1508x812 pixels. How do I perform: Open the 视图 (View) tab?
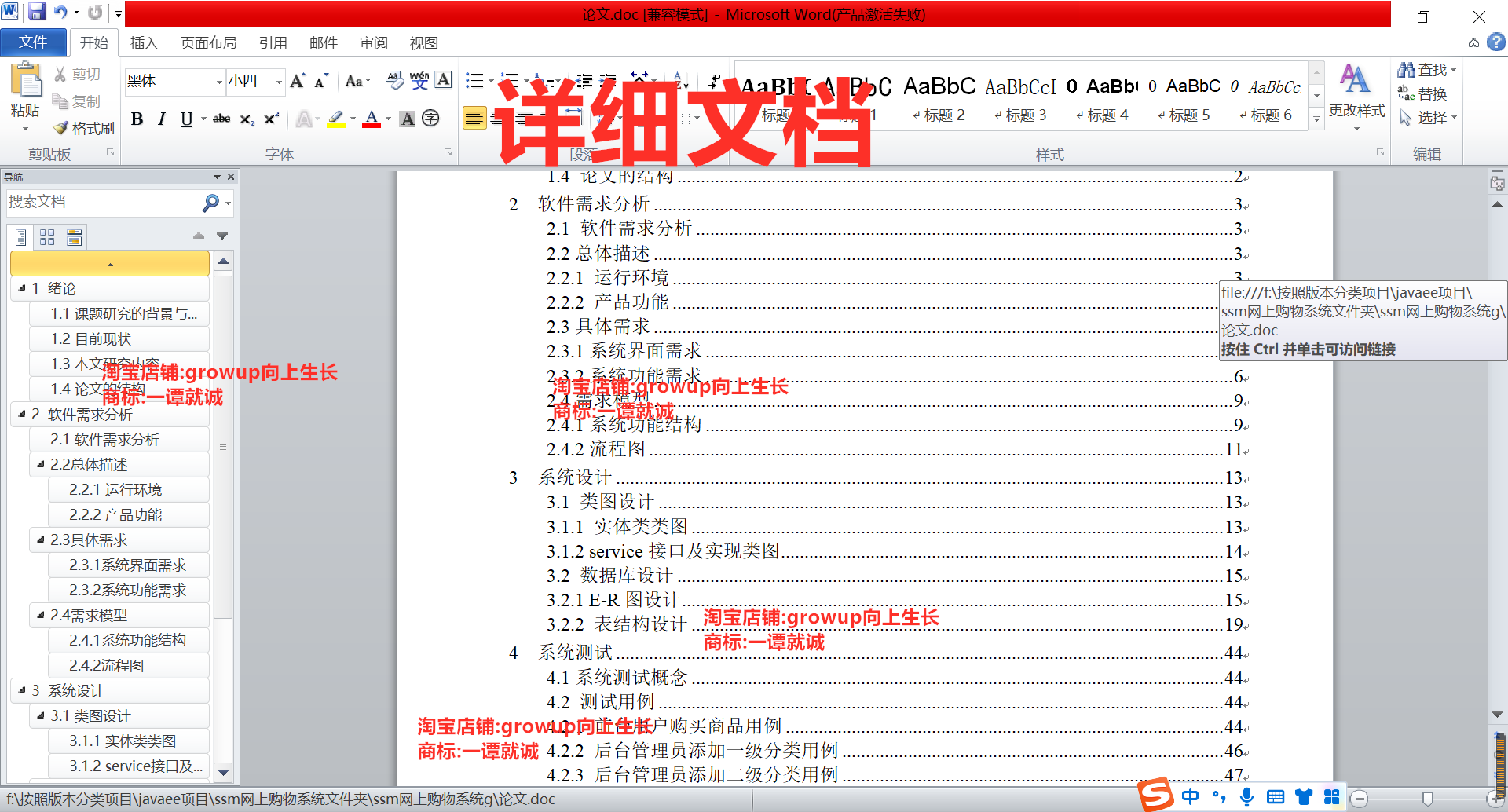click(x=424, y=42)
